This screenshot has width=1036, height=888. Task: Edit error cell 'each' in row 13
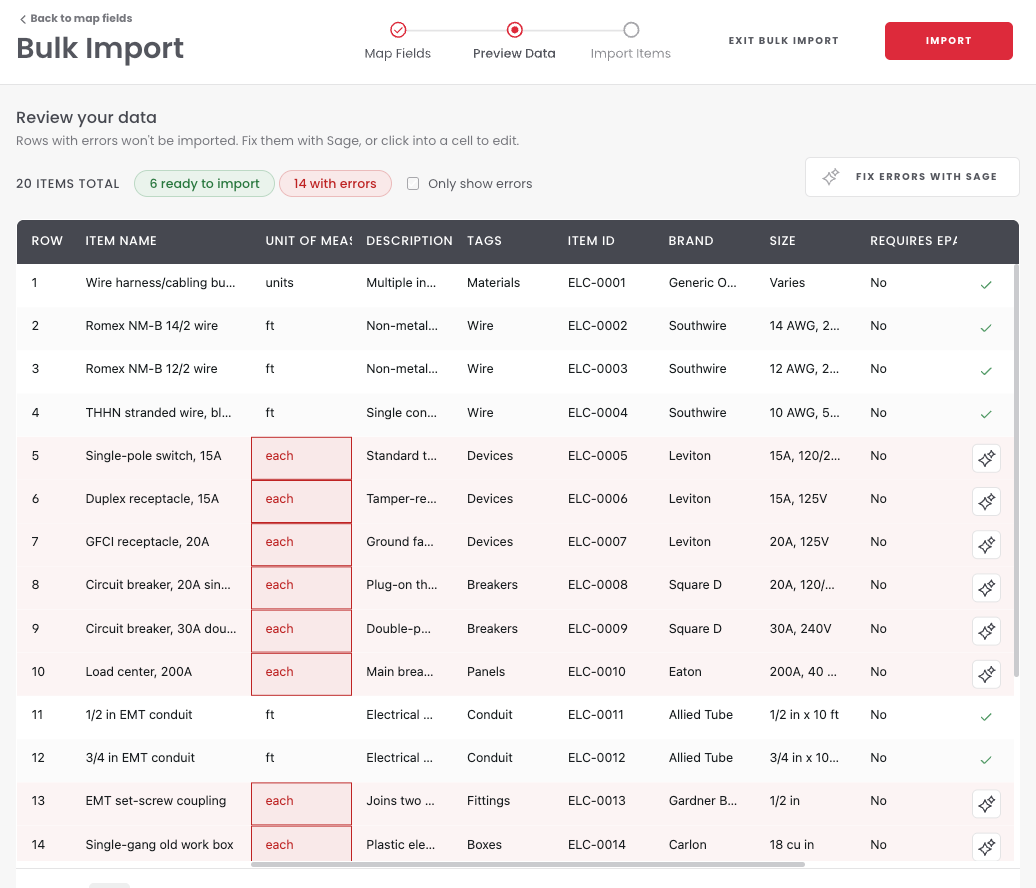[301, 803]
